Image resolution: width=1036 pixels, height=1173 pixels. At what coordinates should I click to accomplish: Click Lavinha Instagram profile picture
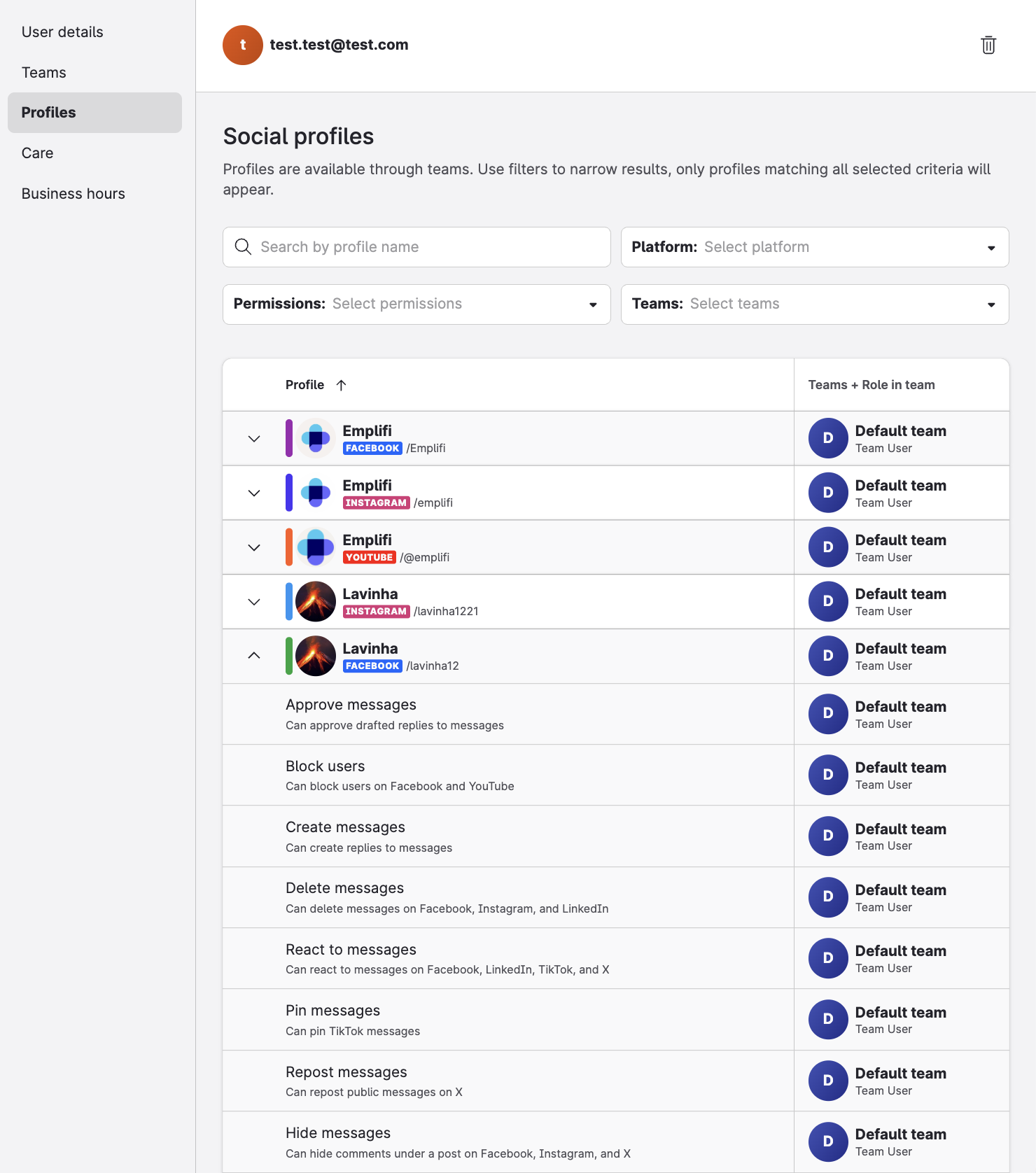(x=316, y=601)
